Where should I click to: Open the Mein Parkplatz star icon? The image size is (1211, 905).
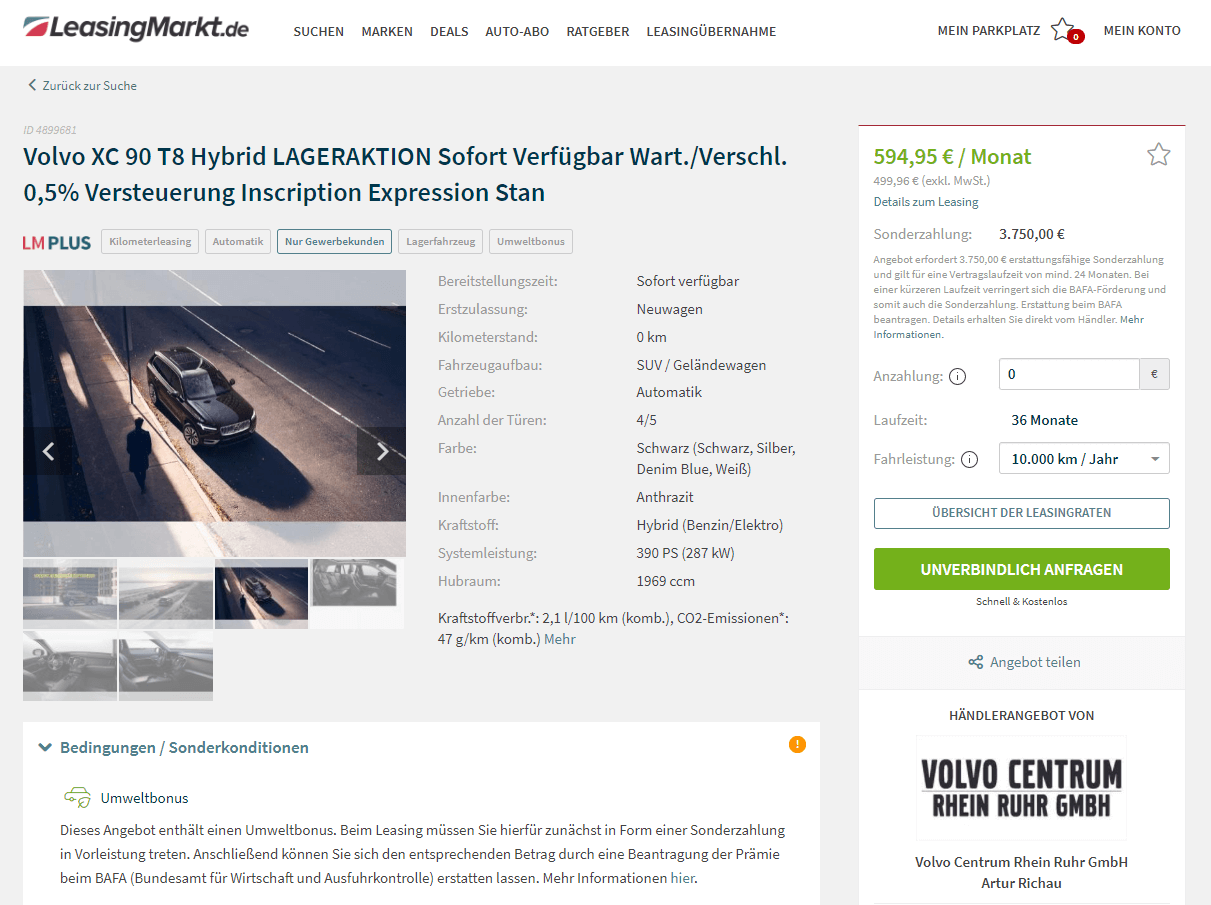pyautogui.click(x=1064, y=30)
